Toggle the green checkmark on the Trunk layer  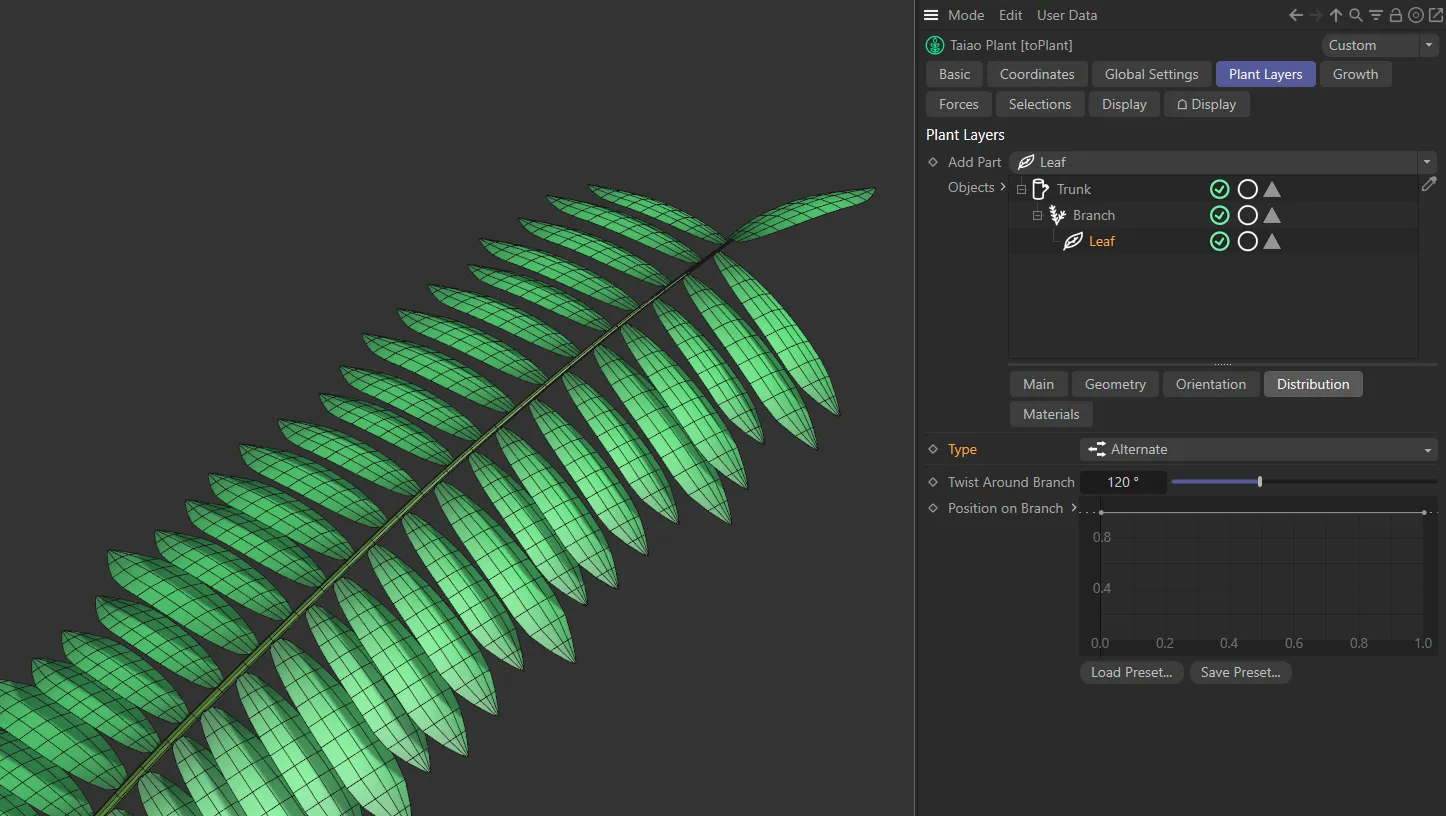tap(1219, 189)
